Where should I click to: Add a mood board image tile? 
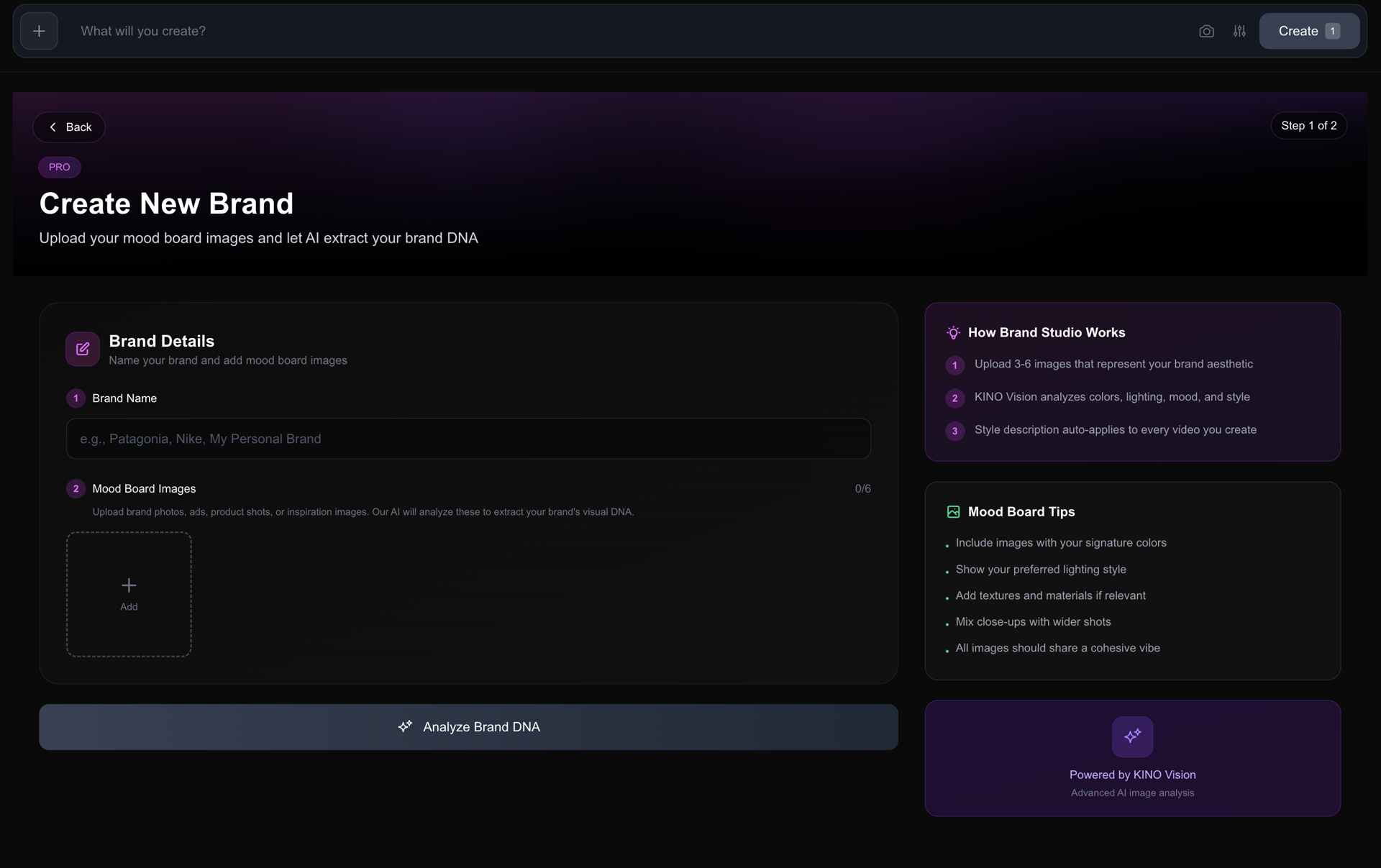tap(129, 594)
